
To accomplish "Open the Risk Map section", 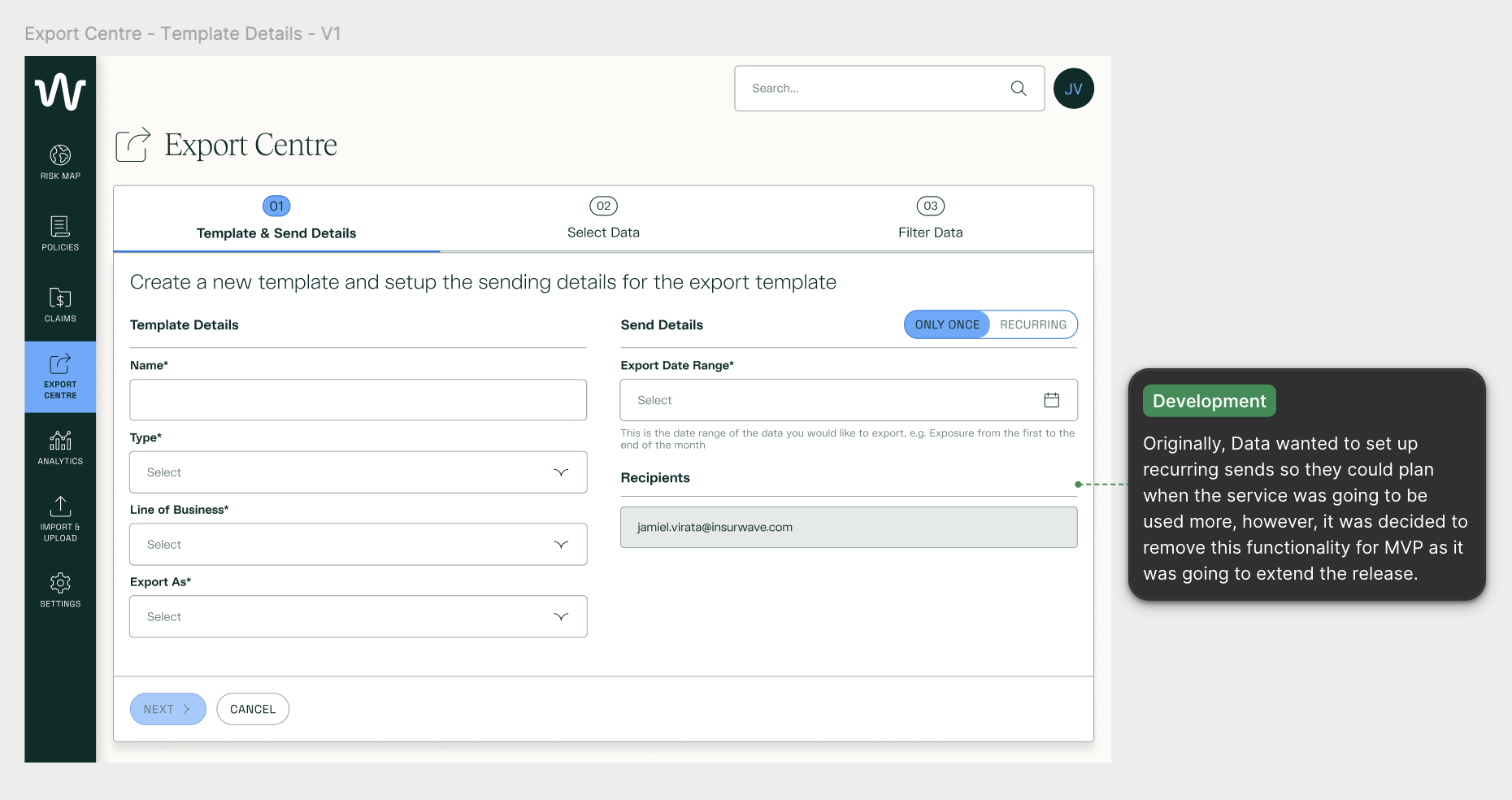I will pyautogui.click(x=60, y=162).
